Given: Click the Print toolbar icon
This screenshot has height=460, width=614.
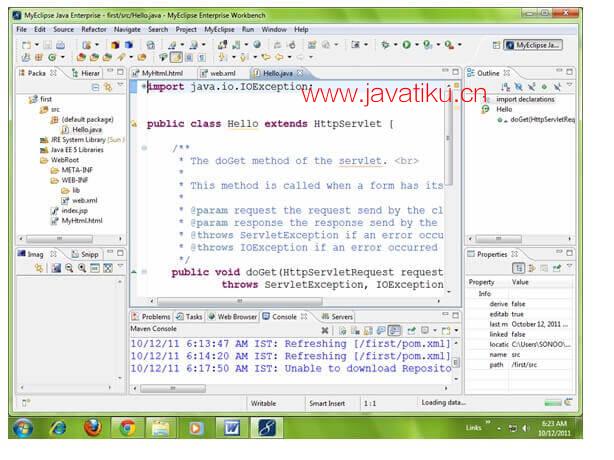Looking at the screenshot, I should pos(60,45).
